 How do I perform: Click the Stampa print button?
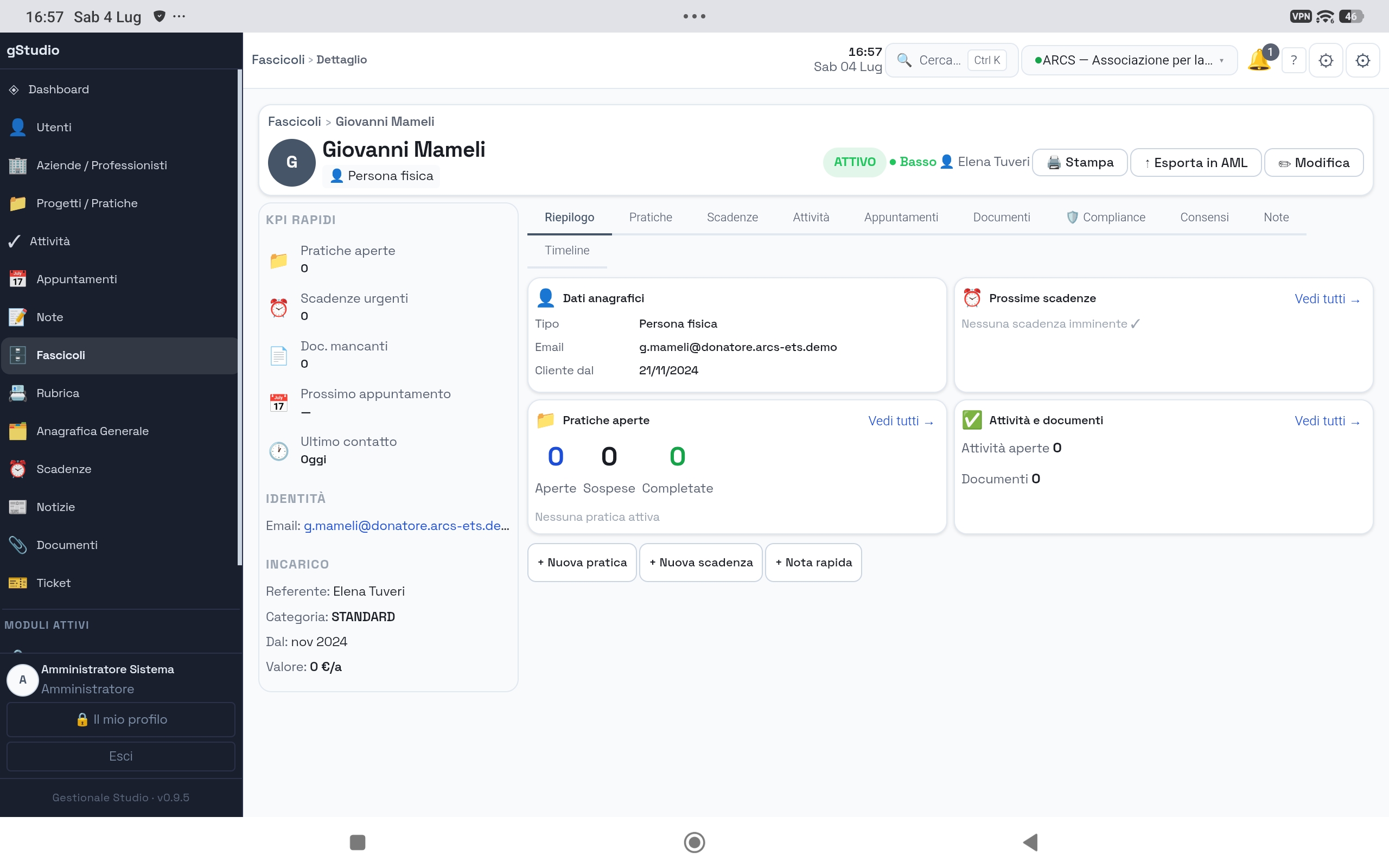click(1080, 162)
